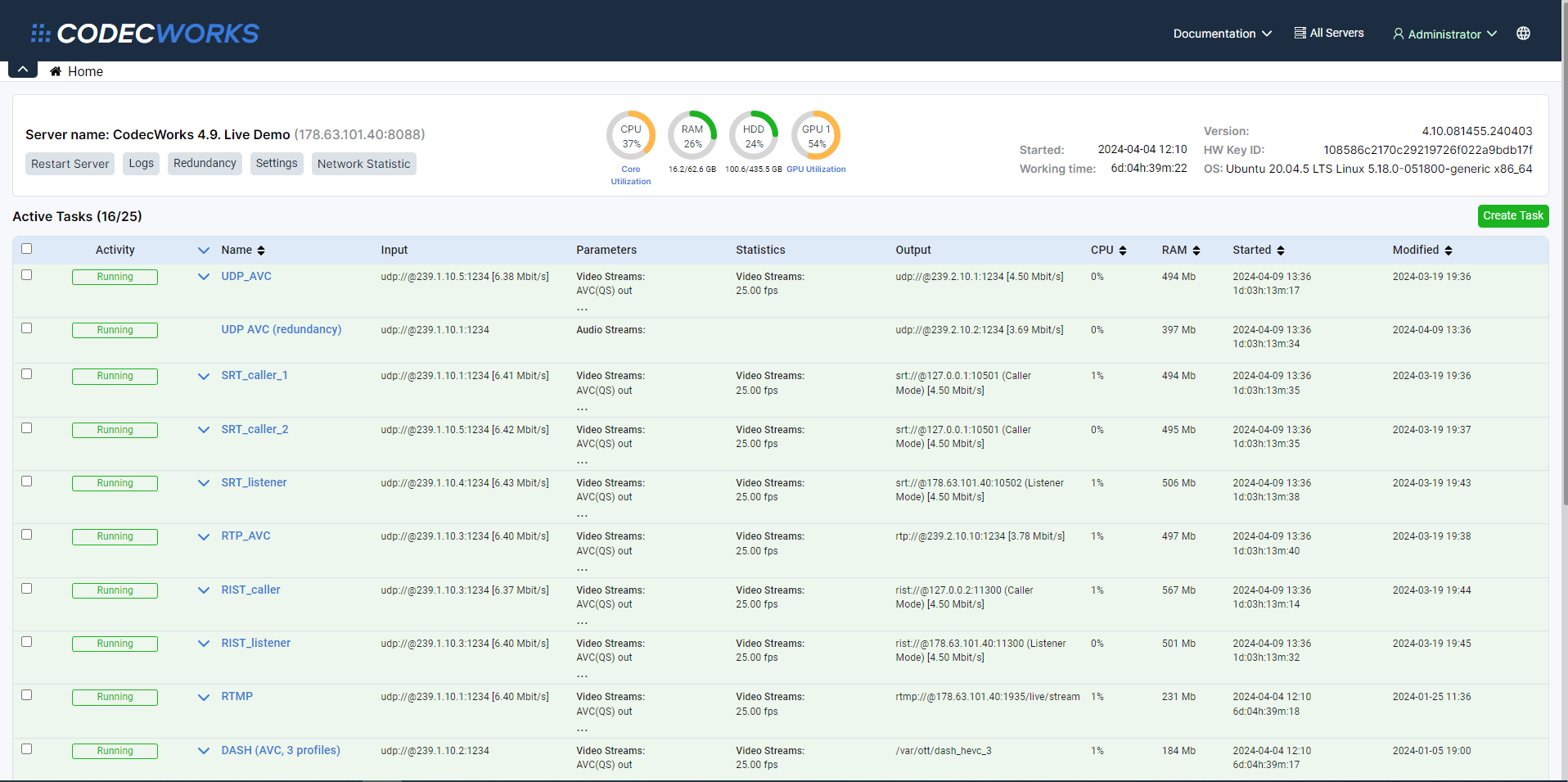
Task: Sort tasks by Name column arrows
Action: [261, 251]
